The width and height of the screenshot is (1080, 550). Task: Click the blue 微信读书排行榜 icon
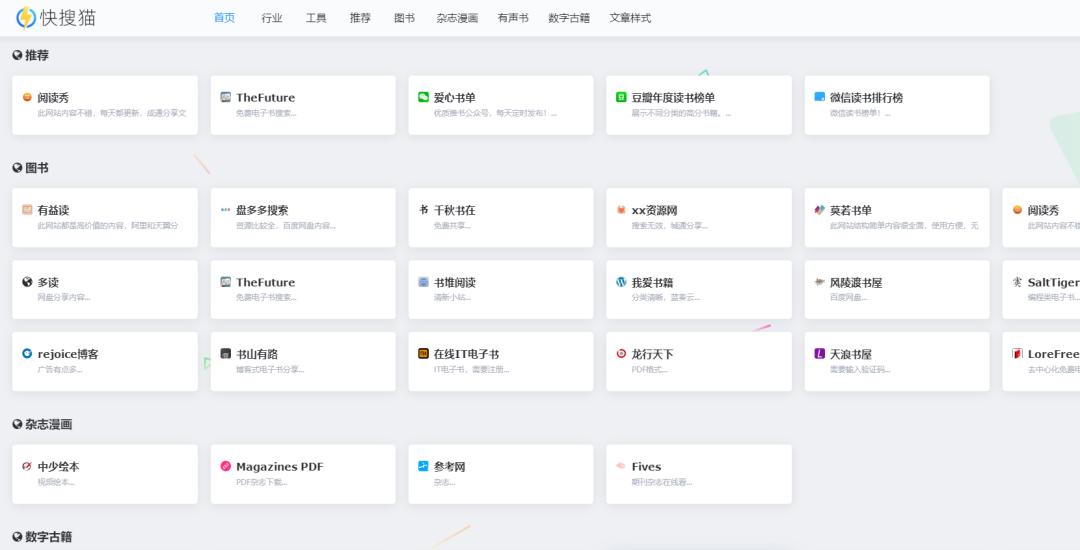(820, 97)
